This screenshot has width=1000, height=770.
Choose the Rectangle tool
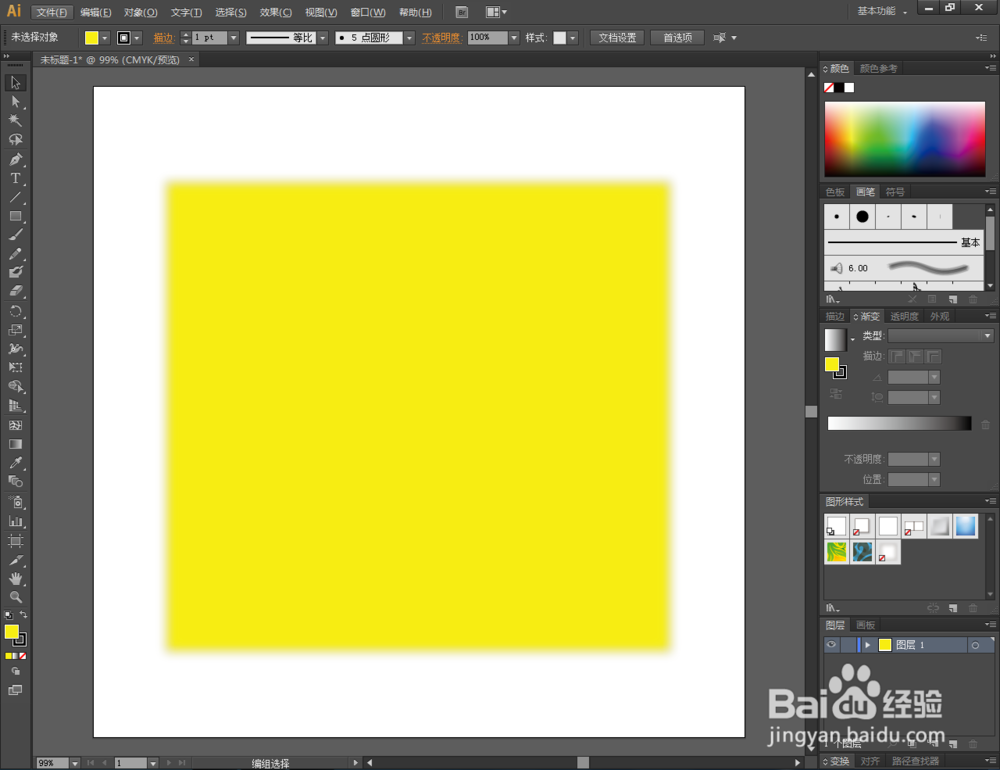[x=15, y=216]
